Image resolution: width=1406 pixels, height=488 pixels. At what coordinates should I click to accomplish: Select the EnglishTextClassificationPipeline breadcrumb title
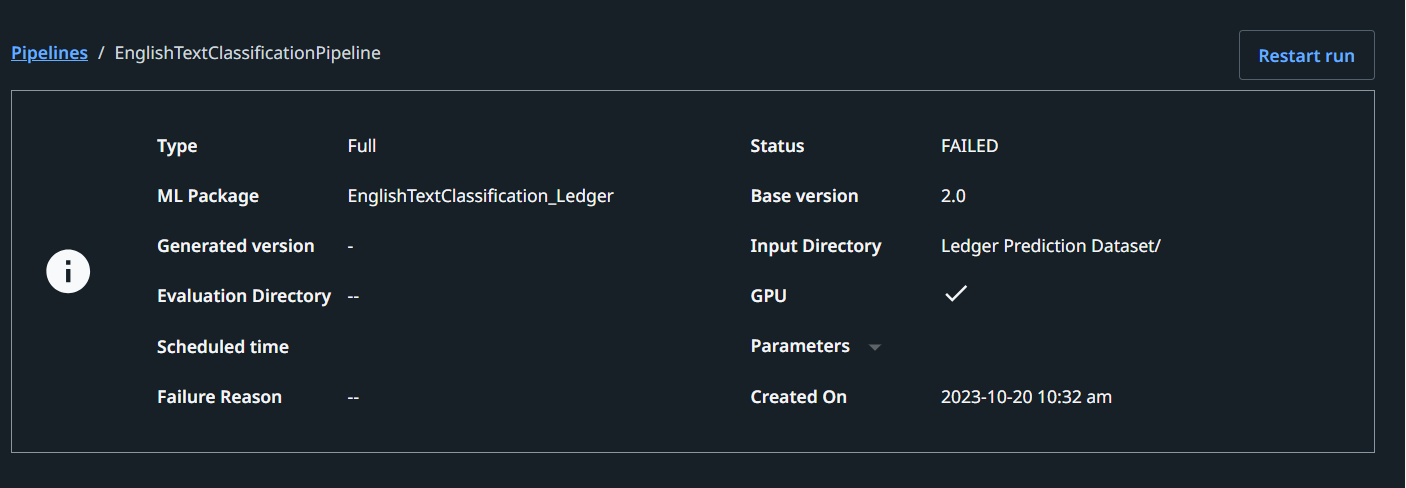[248, 53]
